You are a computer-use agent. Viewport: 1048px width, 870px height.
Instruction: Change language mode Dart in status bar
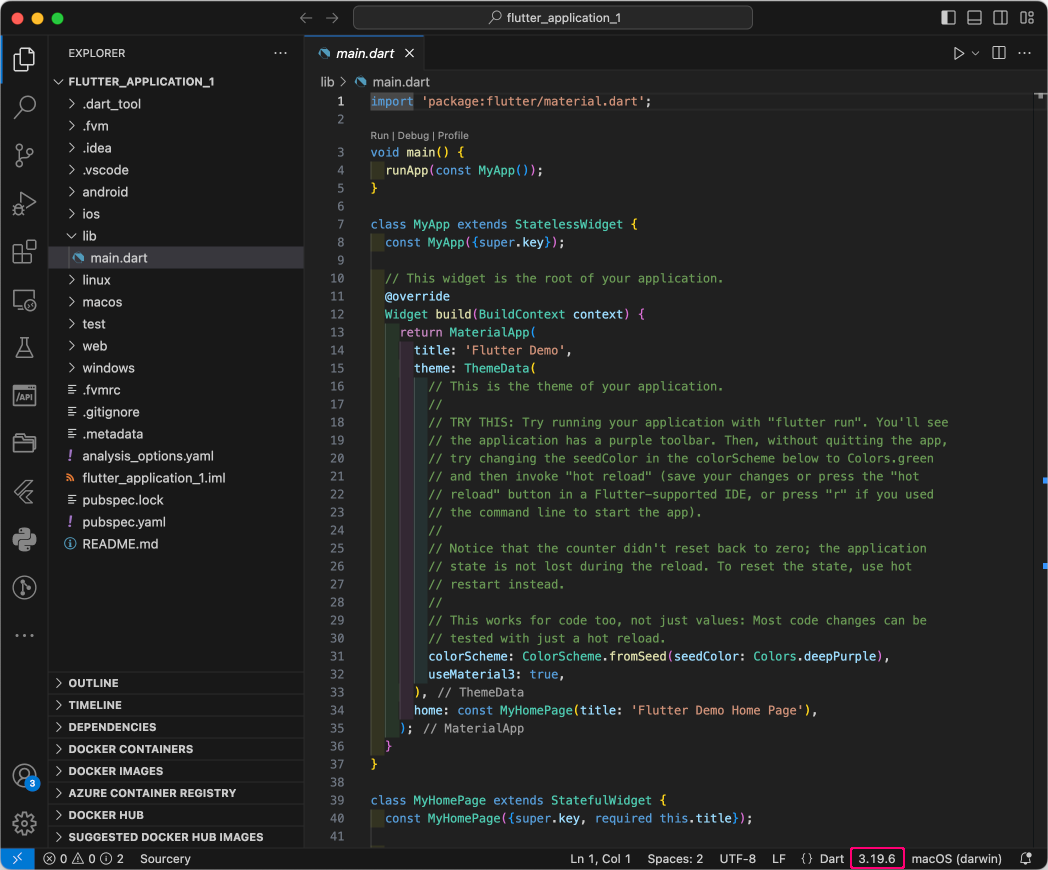click(831, 859)
